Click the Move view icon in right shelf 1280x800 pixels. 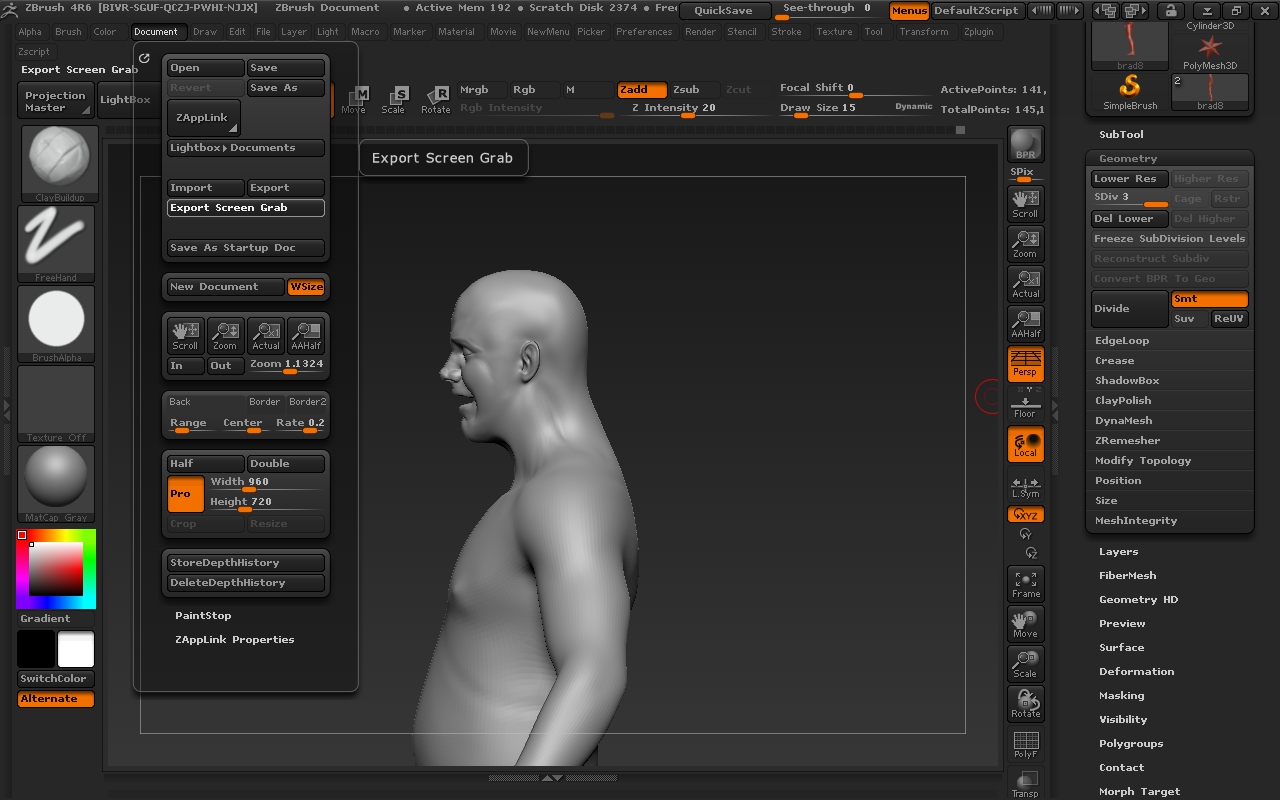(x=1025, y=624)
